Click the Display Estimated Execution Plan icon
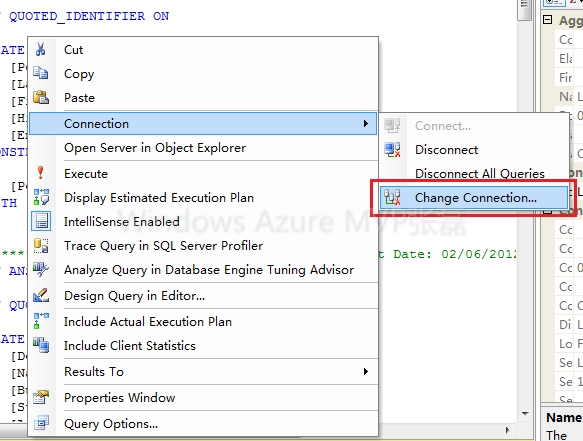This screenshot has width=583, height=441. click(x=41, y=197)
